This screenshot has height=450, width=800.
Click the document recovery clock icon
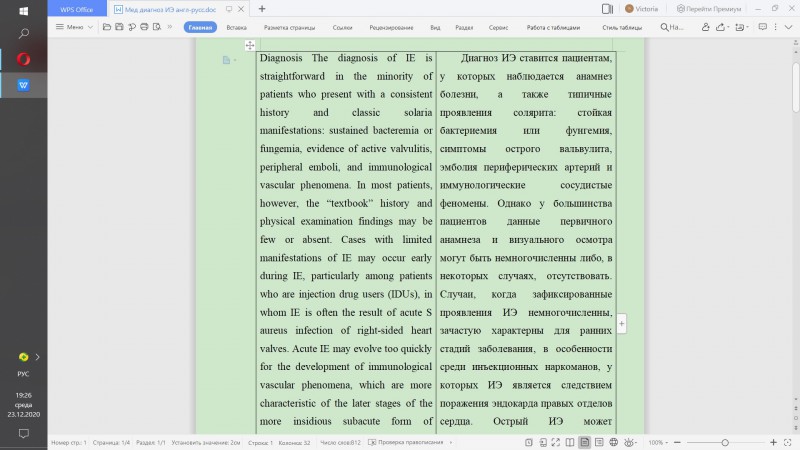pyautogui.click(x=529, y=442)
